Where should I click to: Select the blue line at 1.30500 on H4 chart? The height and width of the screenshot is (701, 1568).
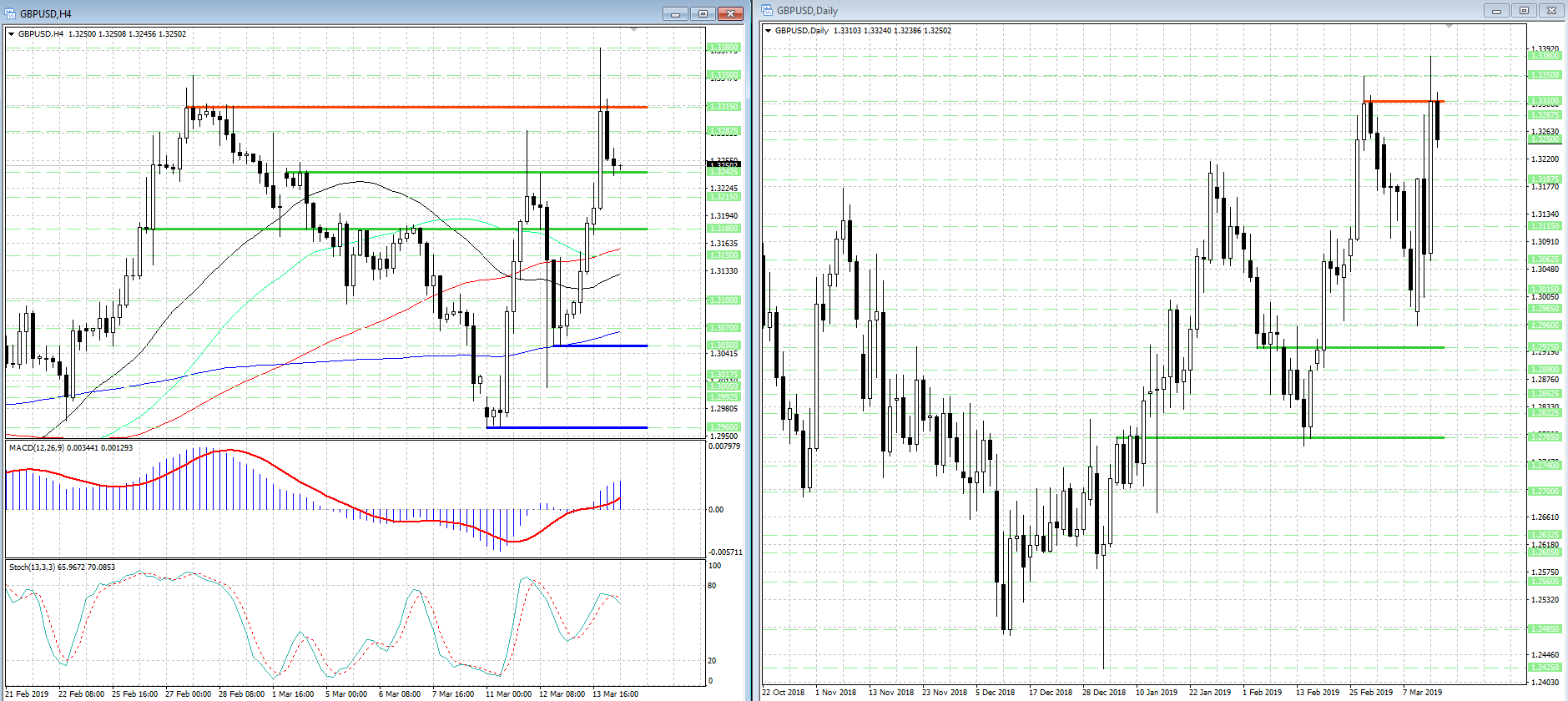pos(601,345)
